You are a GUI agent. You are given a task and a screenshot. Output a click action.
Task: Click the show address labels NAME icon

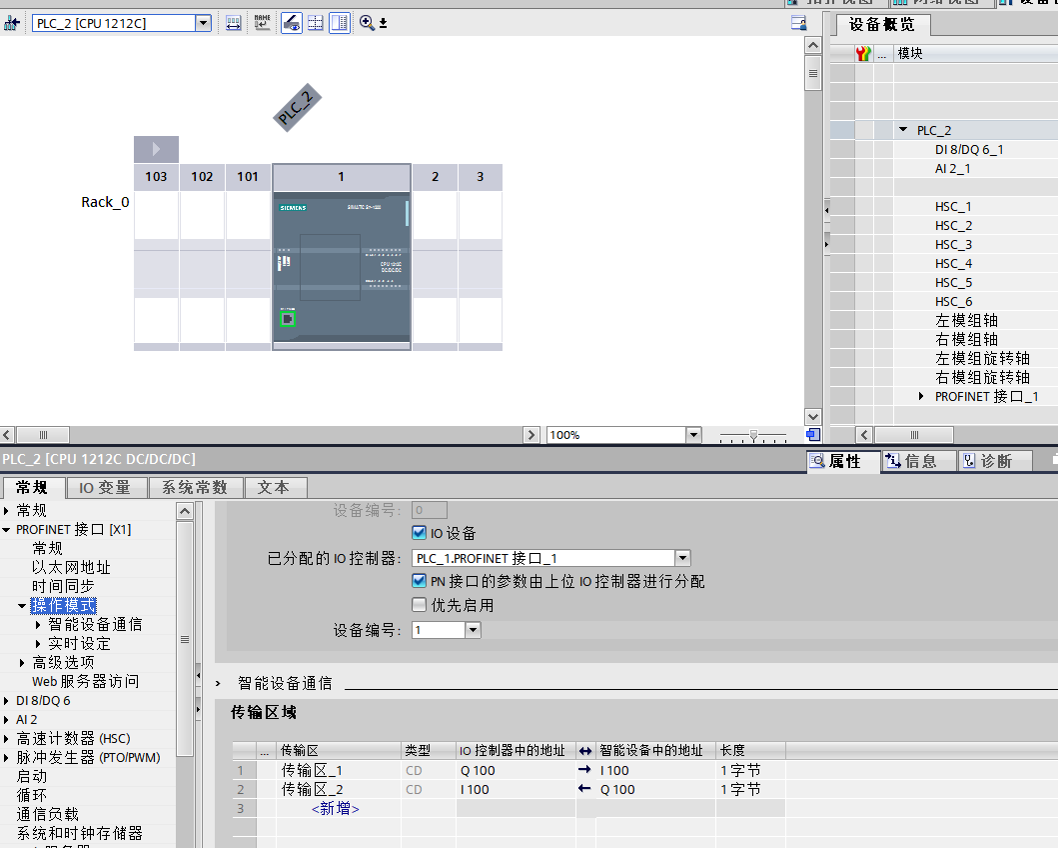coord(262,24)
